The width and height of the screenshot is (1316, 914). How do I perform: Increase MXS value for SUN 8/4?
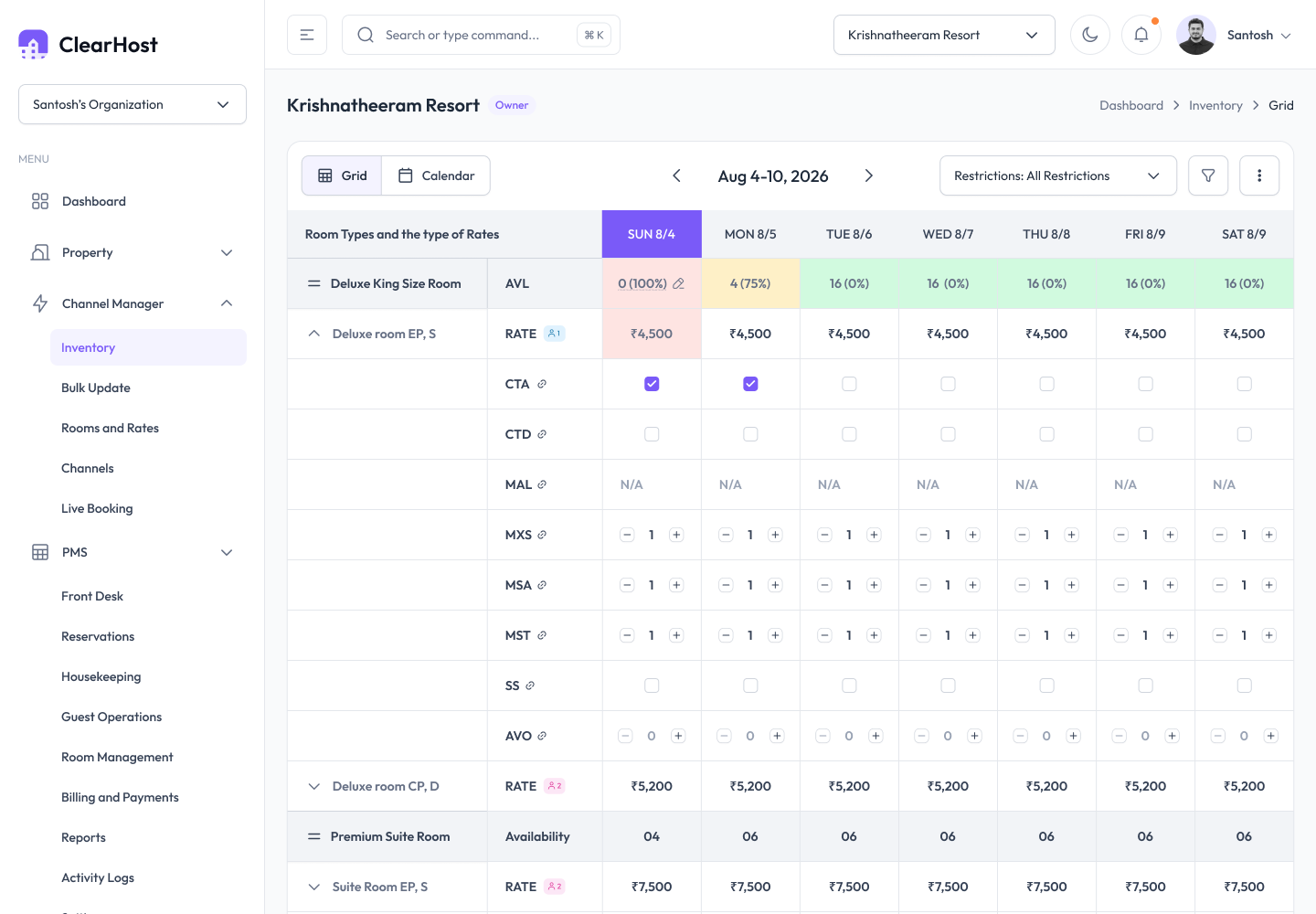676,535
